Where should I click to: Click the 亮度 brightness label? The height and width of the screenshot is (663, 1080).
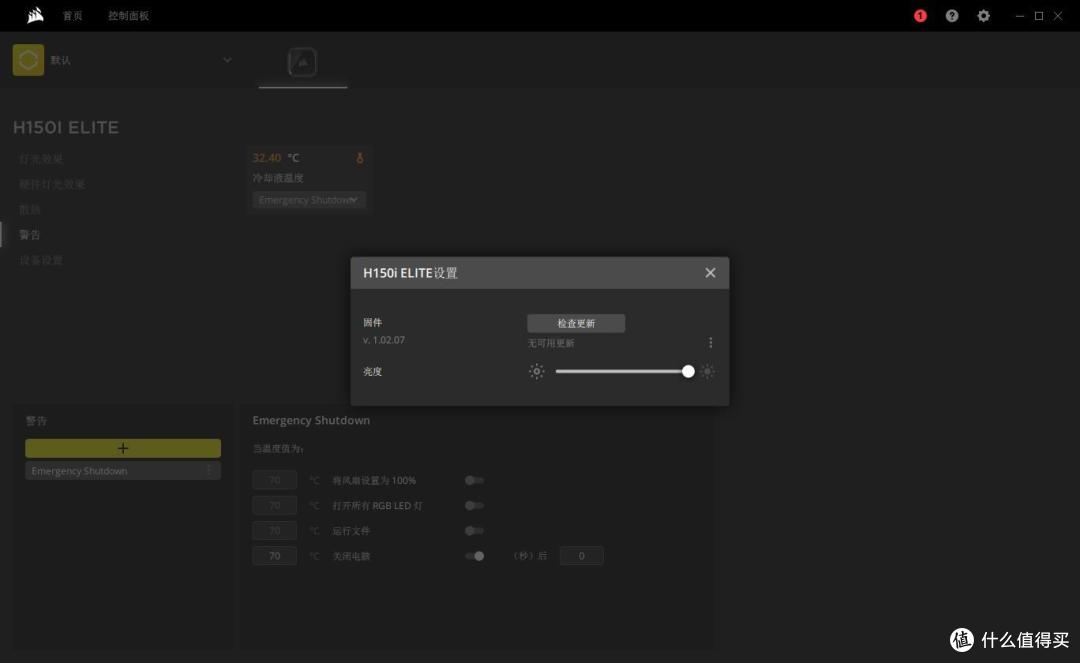pyautogui.click(x=373, y=372)
